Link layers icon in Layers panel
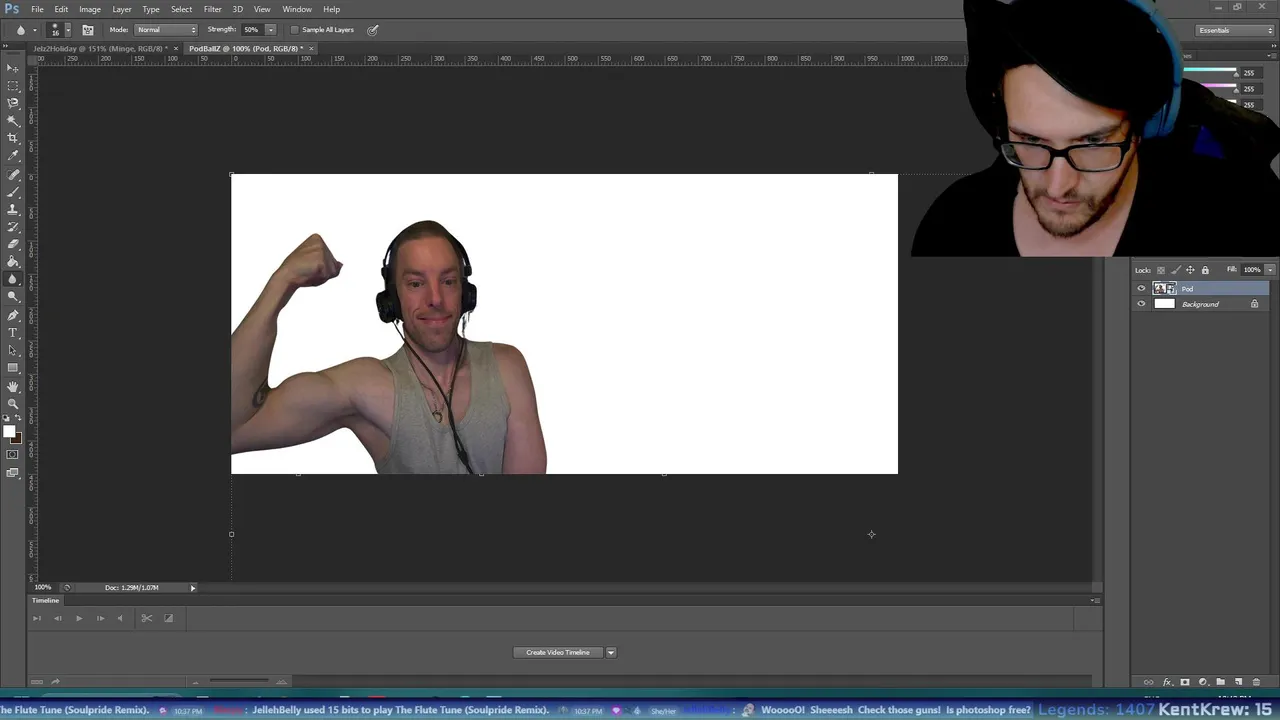1280x720 pixels. 1148,682
